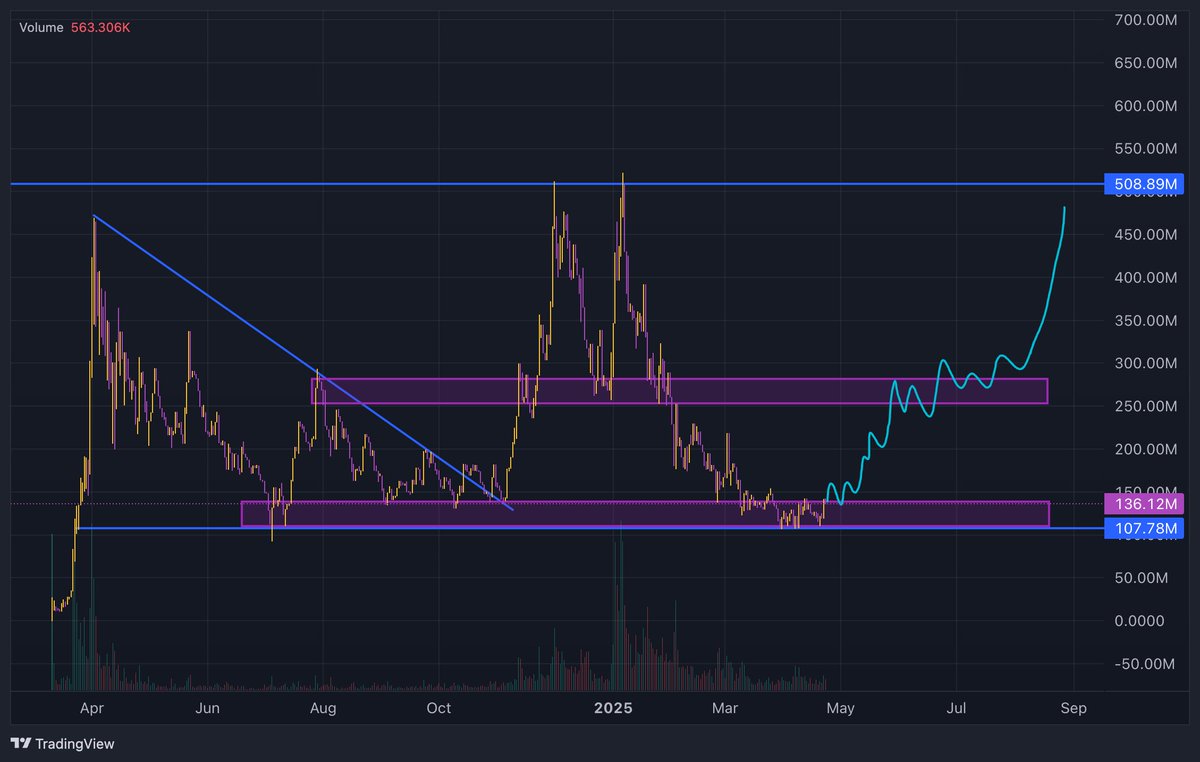
Task: Select the upper purple resistance zone rectangle
Action: click(680, 391)
